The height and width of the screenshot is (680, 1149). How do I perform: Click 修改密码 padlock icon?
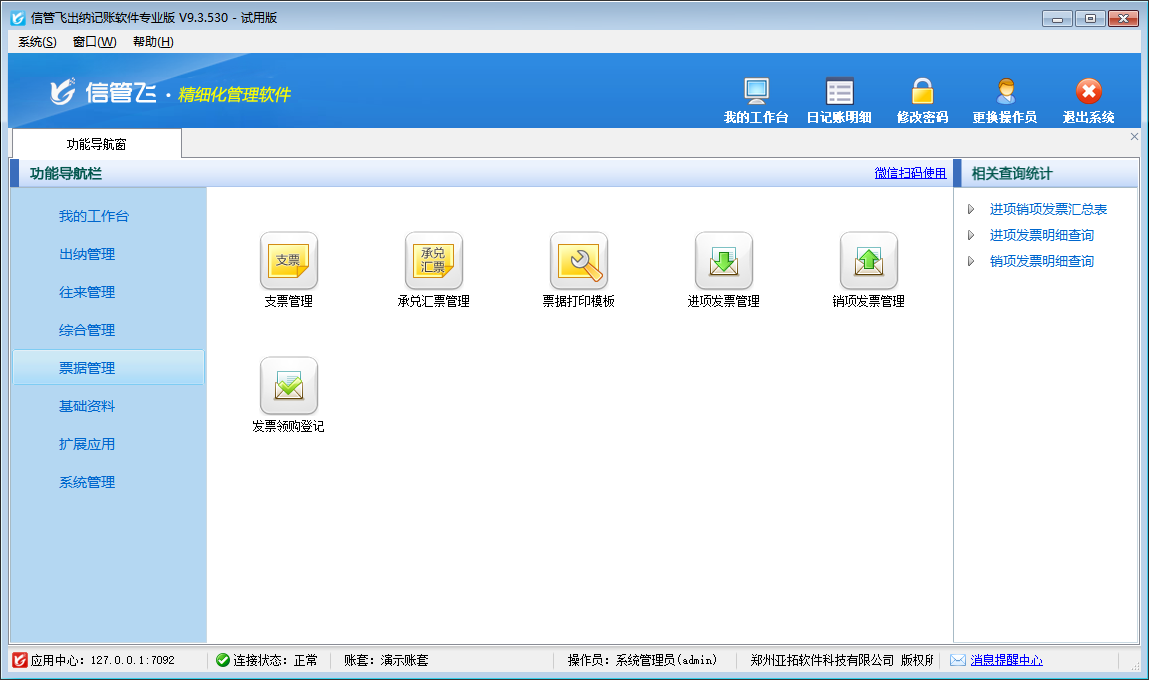point(922,92)
